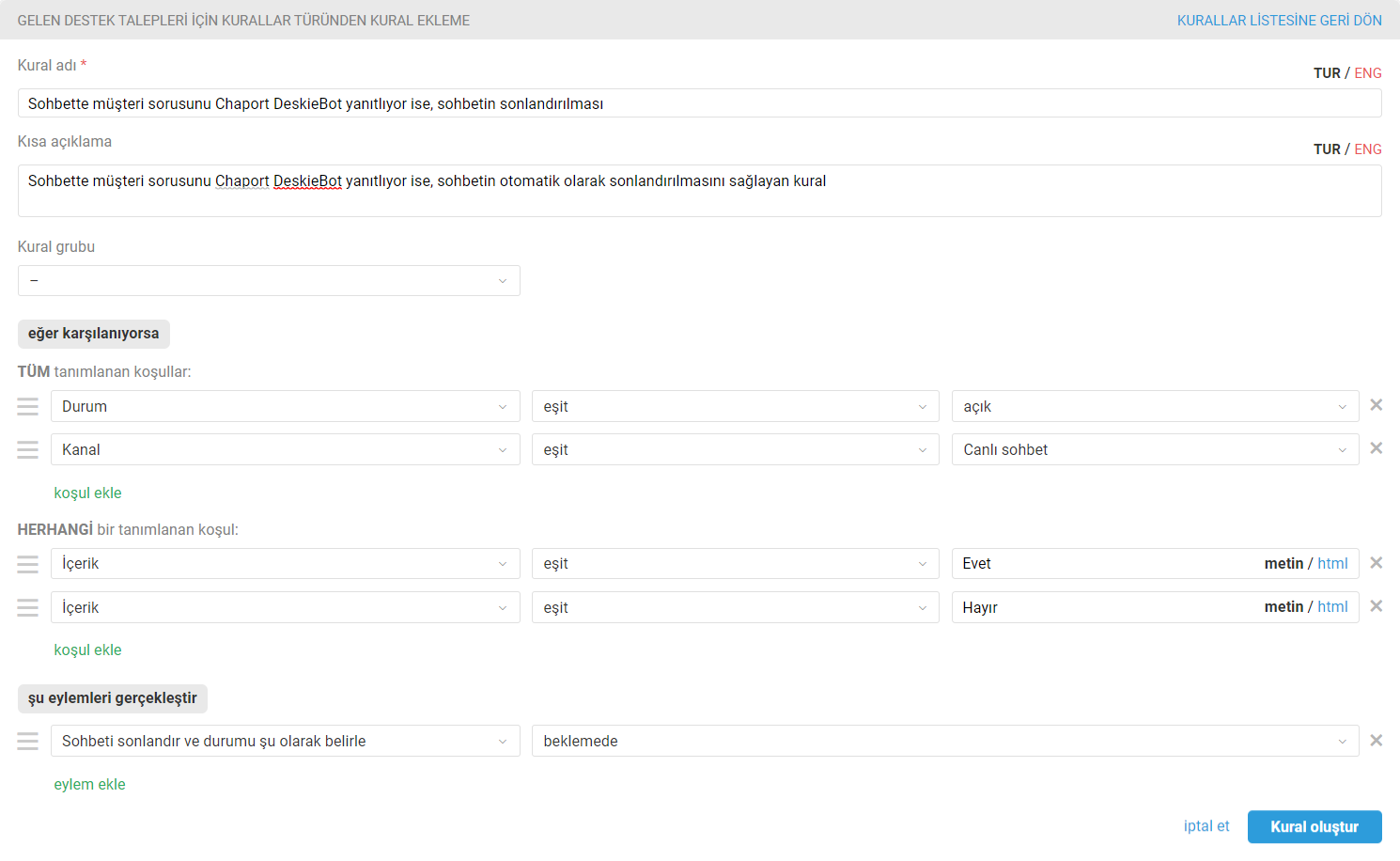The height and width of the screenshot is (861, 1400).
Task: Remove the Sohbeti sonlandır action row
Action: coord(1376,741)
